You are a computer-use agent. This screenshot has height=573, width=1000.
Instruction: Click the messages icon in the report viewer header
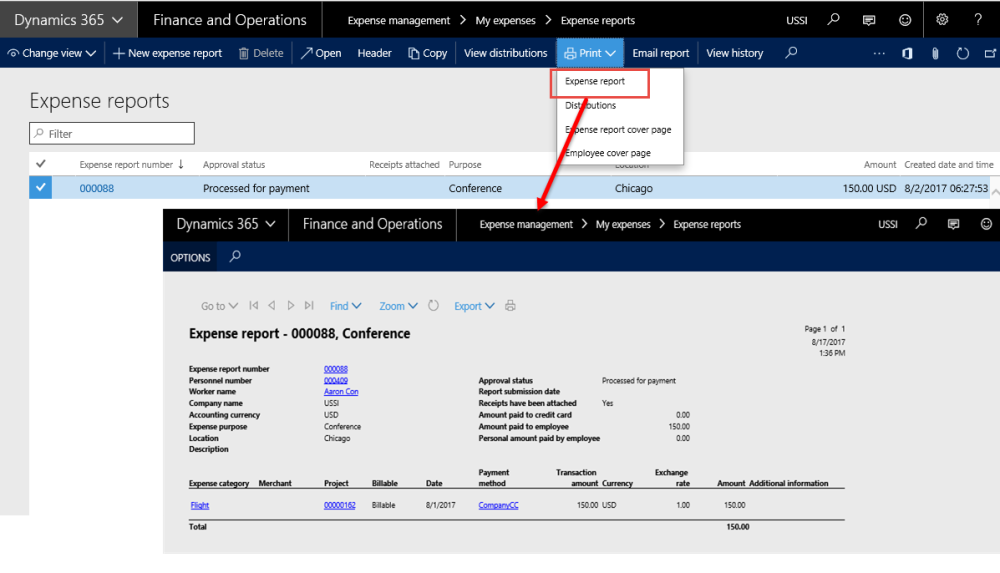point(953,224)
